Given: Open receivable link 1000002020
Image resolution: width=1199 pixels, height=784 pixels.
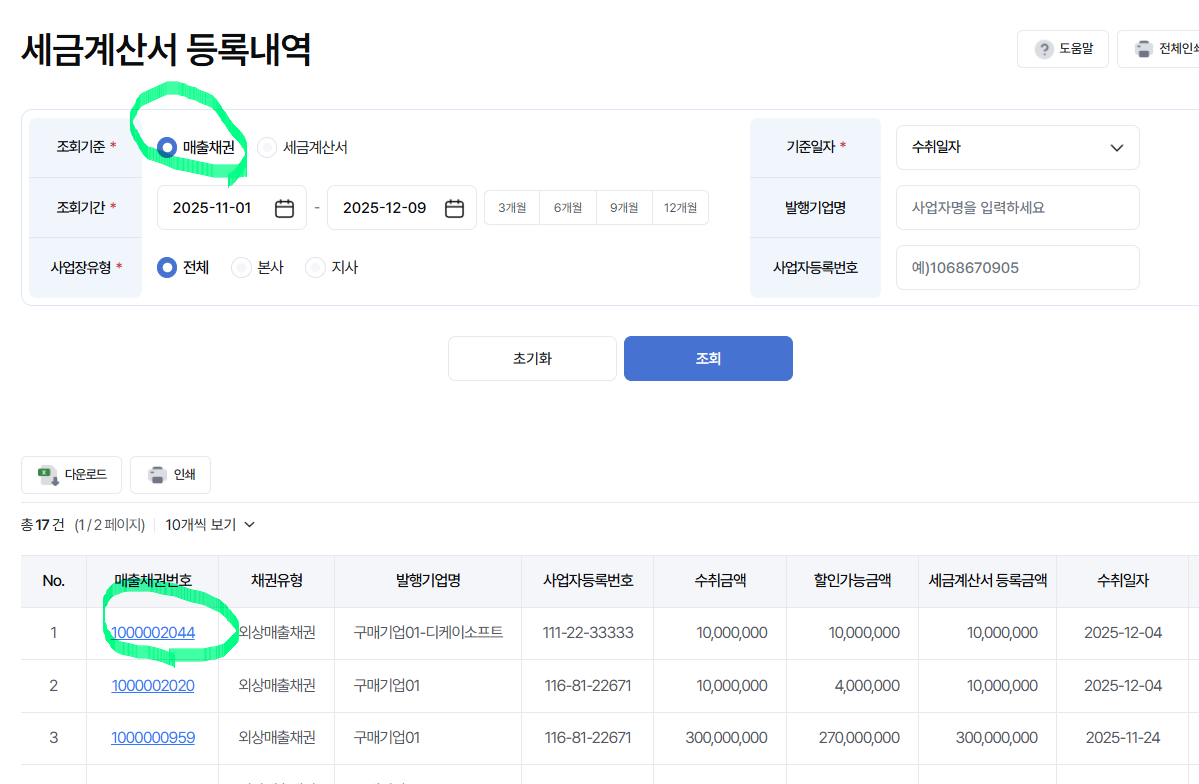Looking at the screenshot, I should 153,686.
